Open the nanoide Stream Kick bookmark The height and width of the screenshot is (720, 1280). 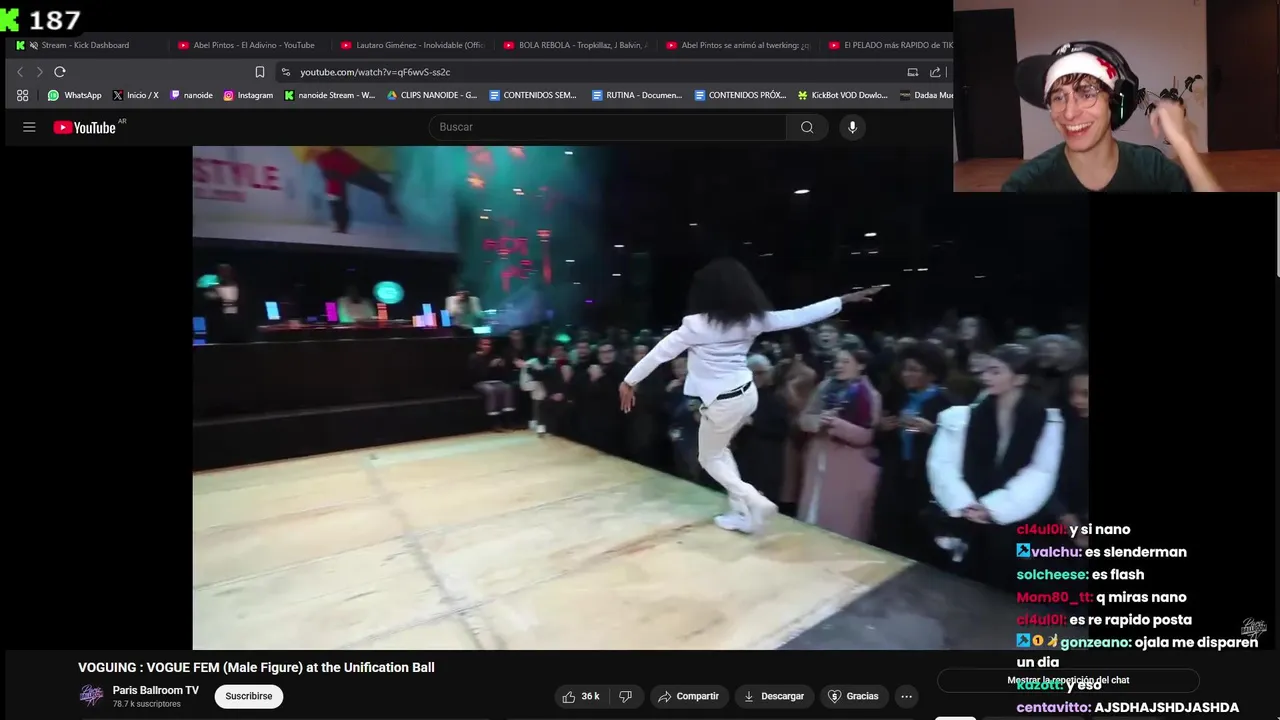coord(330,95)
